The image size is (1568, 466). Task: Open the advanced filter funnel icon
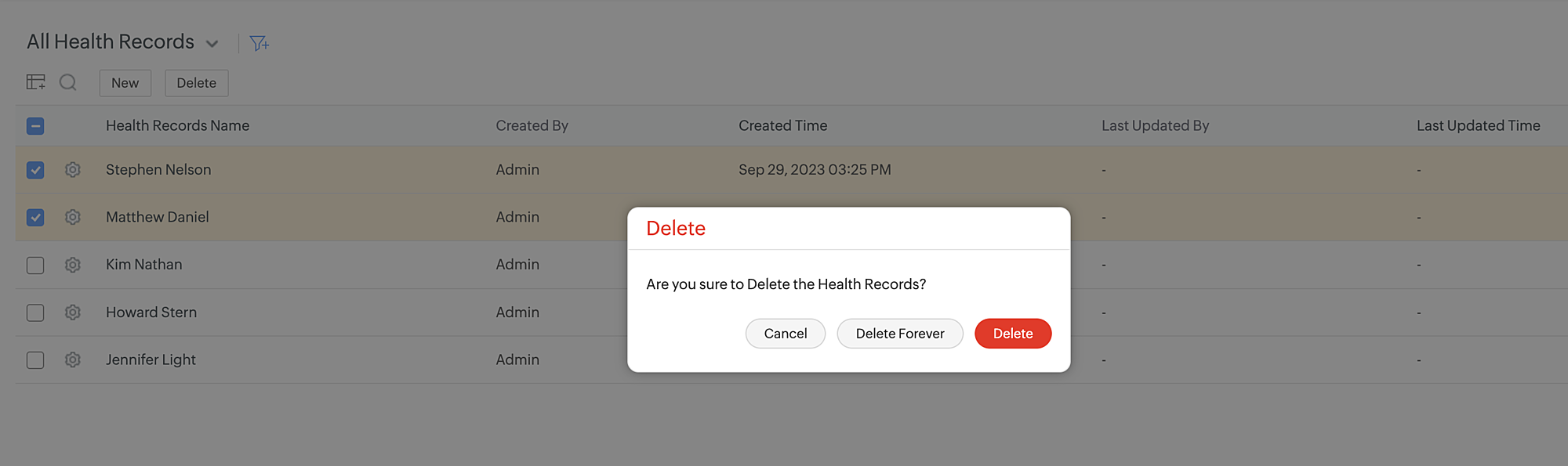(259, 44)
